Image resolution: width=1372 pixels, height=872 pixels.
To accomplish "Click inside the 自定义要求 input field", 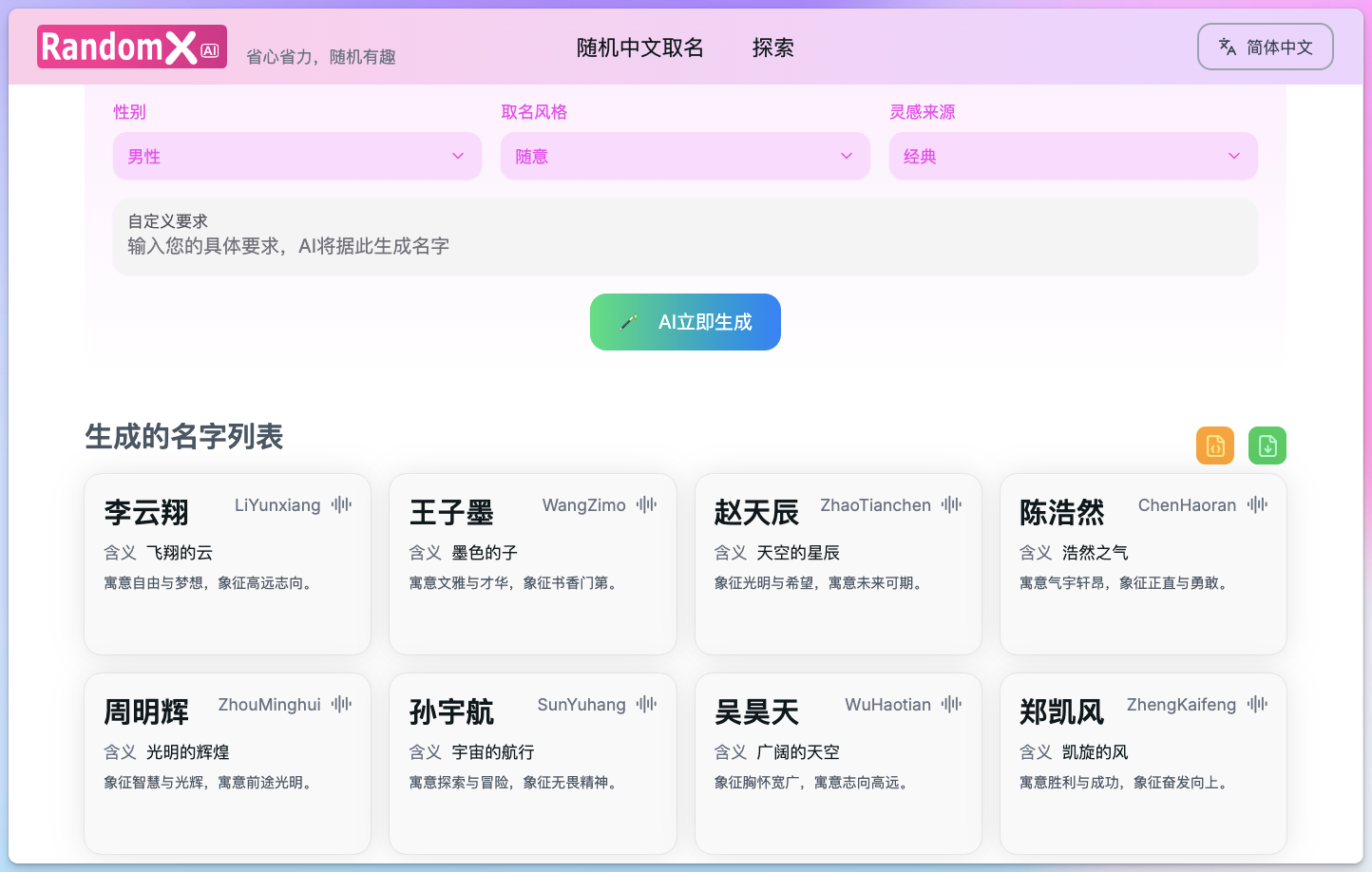I will tap(685, 237).
